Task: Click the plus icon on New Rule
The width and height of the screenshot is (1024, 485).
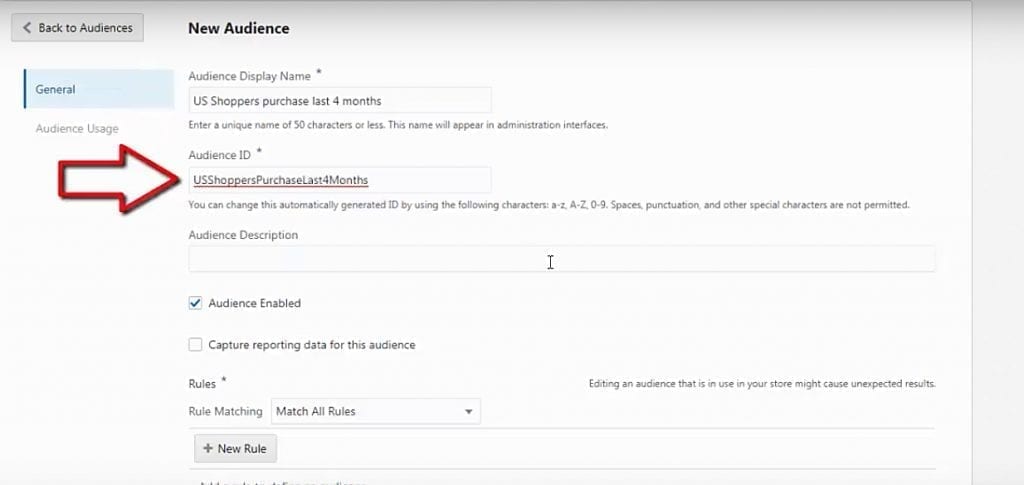Action: point(208,448)
